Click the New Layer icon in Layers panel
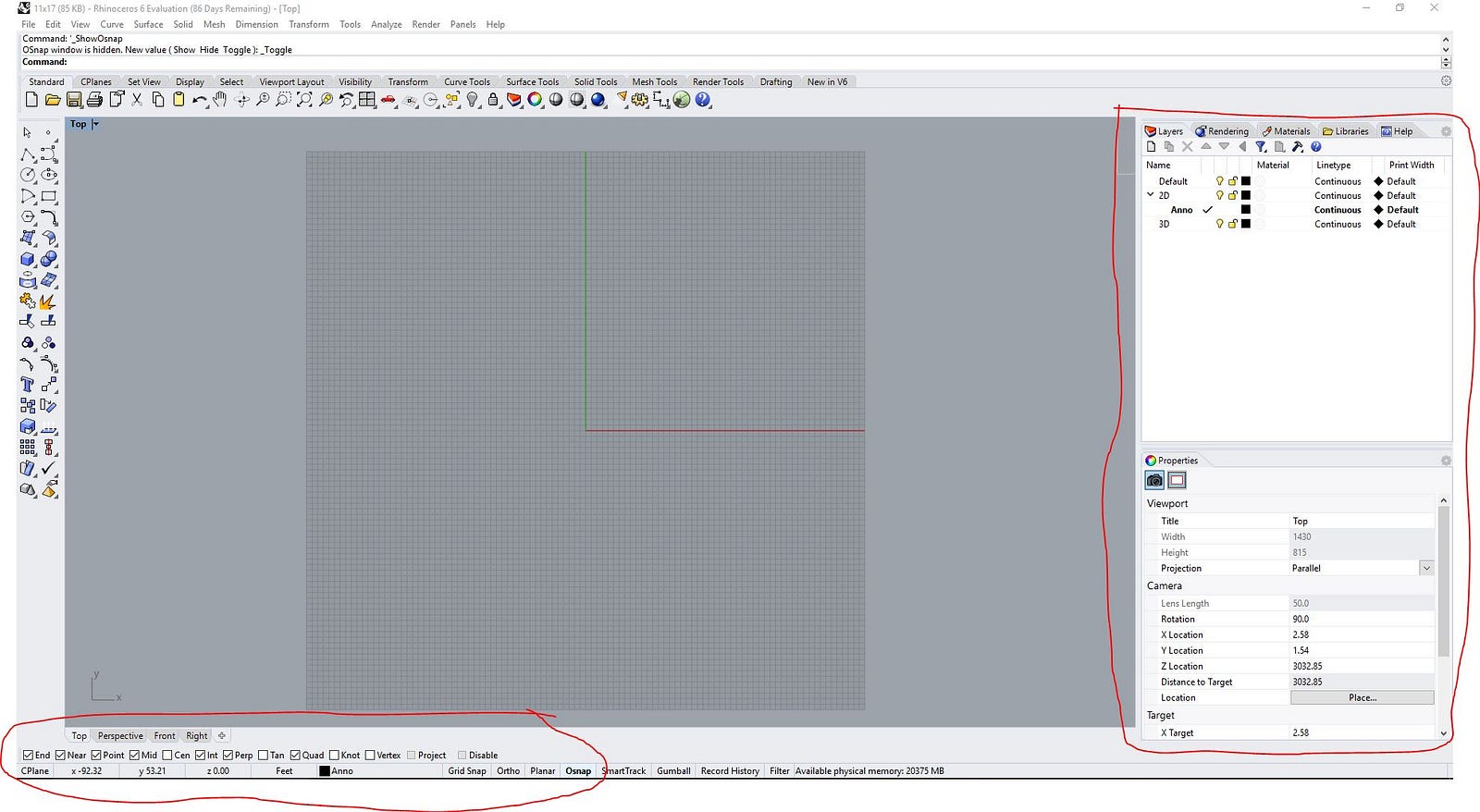This screenshot has height=812, width=1480. pos(1151,146)
